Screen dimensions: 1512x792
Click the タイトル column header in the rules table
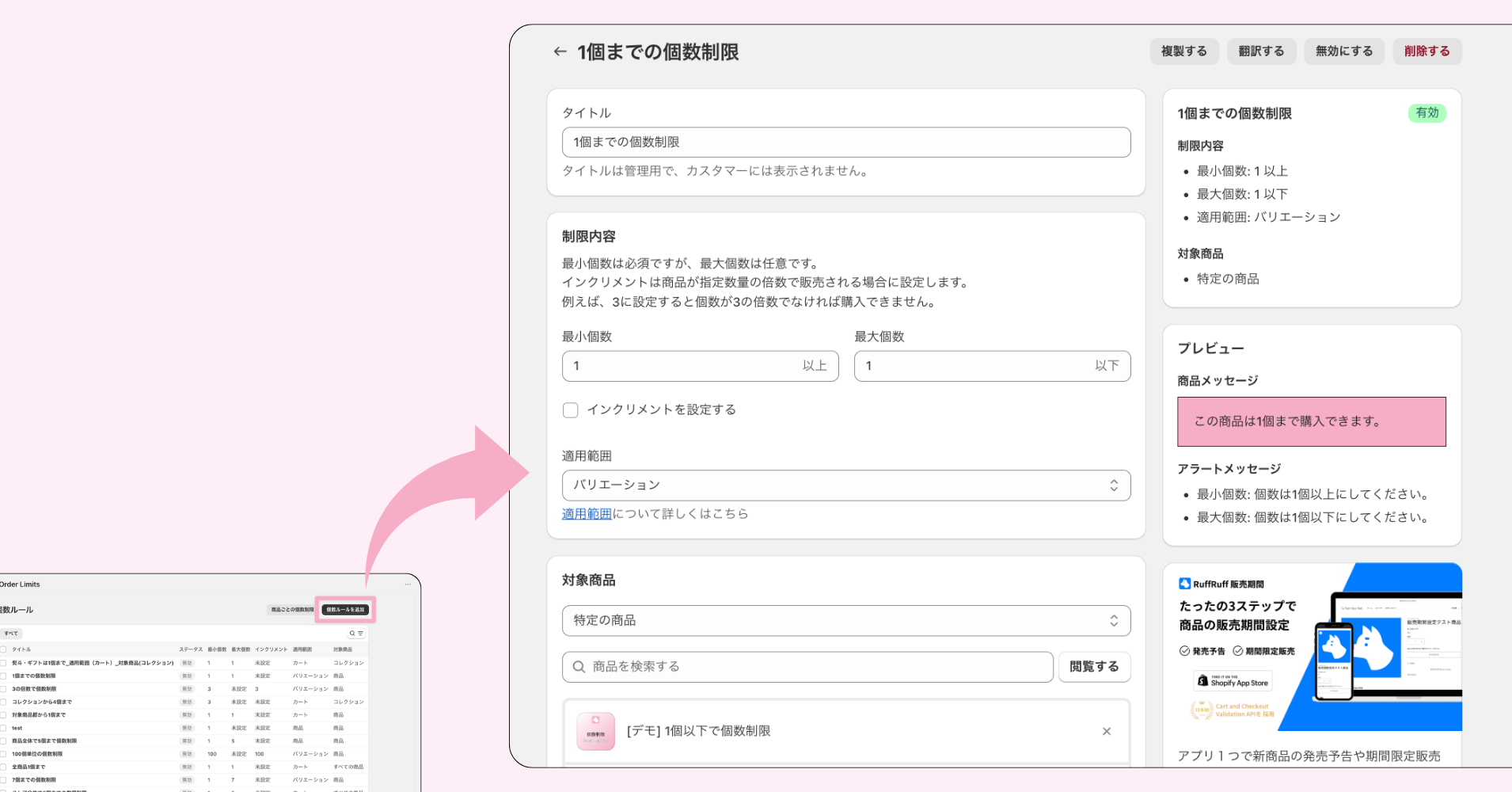[21, 649]
